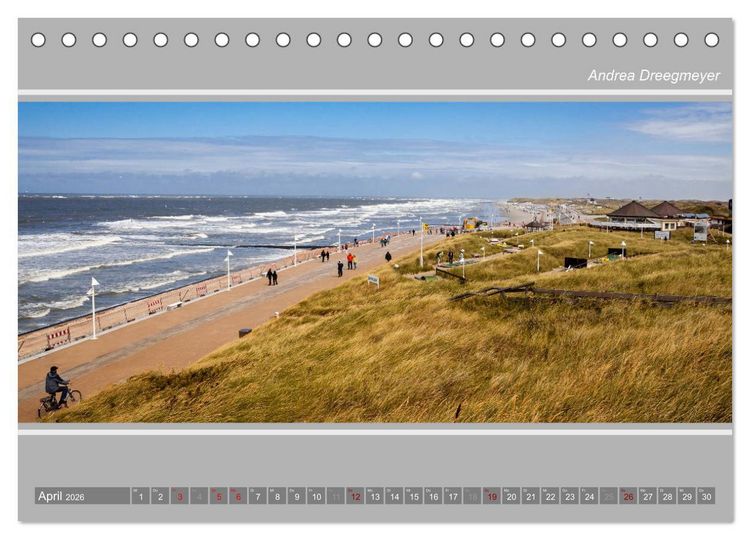Select day 23 in the calendar row
The height and width of the screenshot is (539, 750).
(570, 496)
